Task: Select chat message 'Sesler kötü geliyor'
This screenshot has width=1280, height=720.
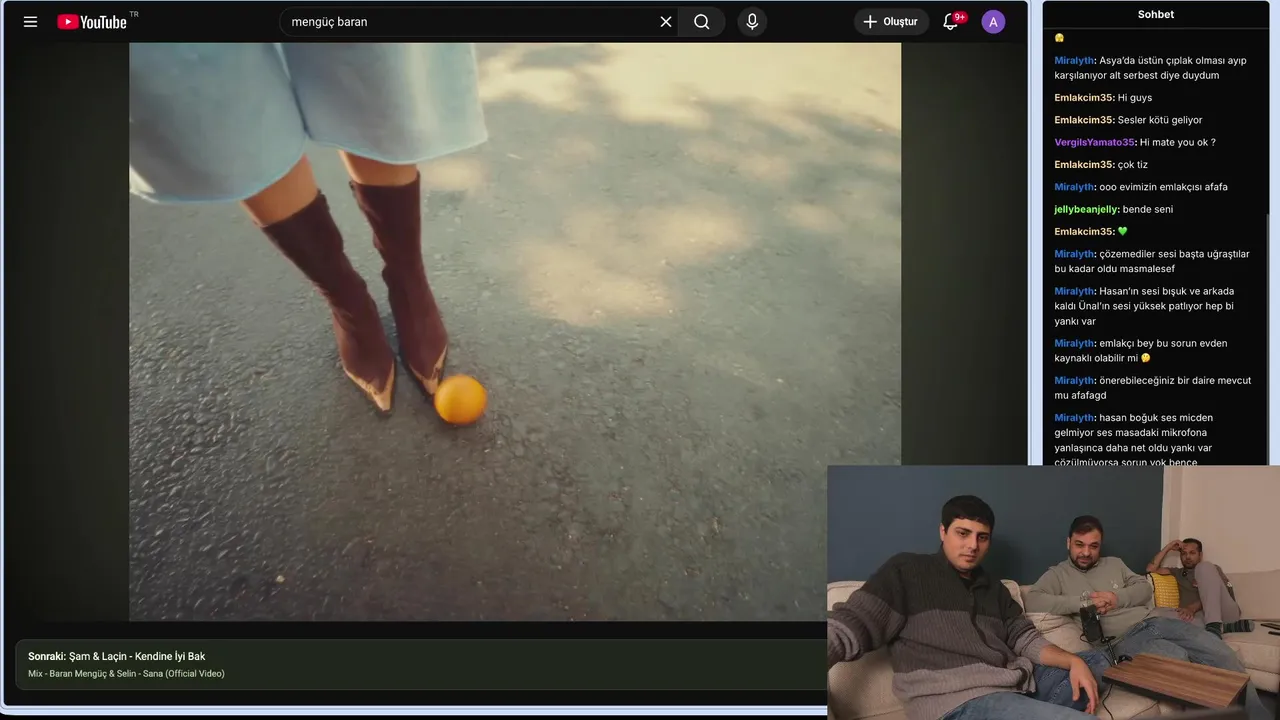Action: [1160, 120]
